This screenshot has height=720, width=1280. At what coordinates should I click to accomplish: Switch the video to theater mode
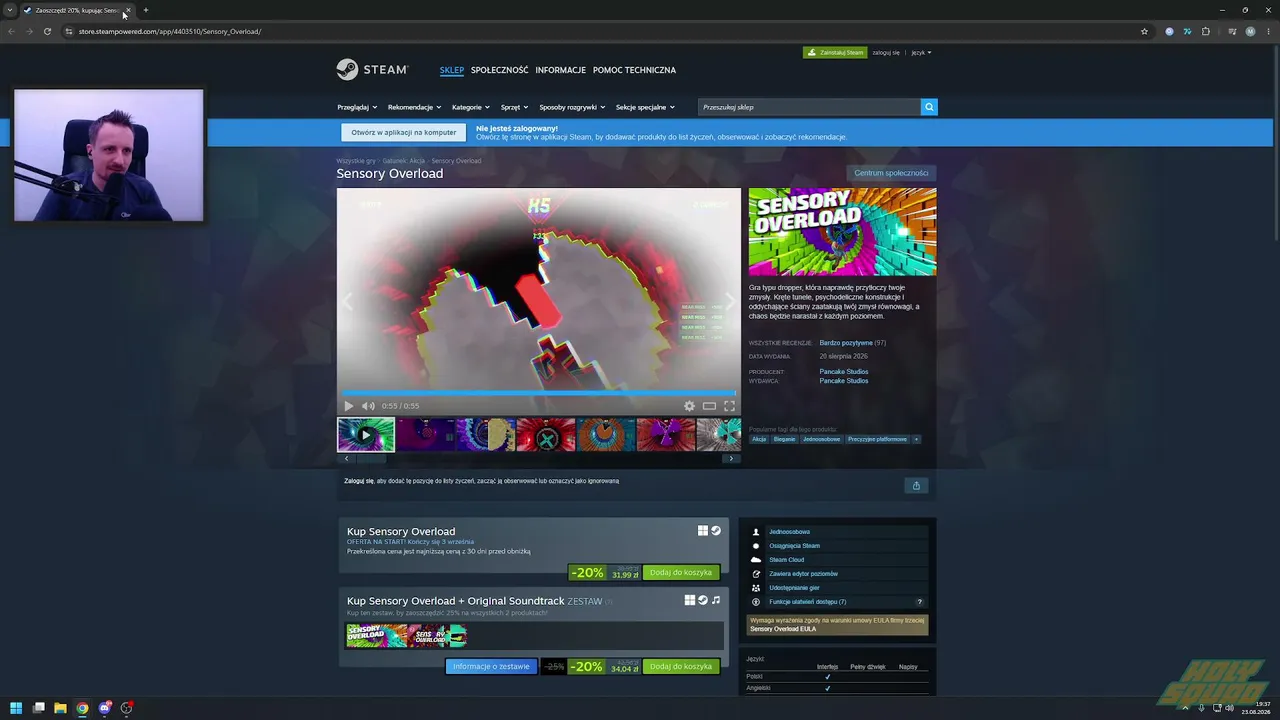(x=709, y=406)
